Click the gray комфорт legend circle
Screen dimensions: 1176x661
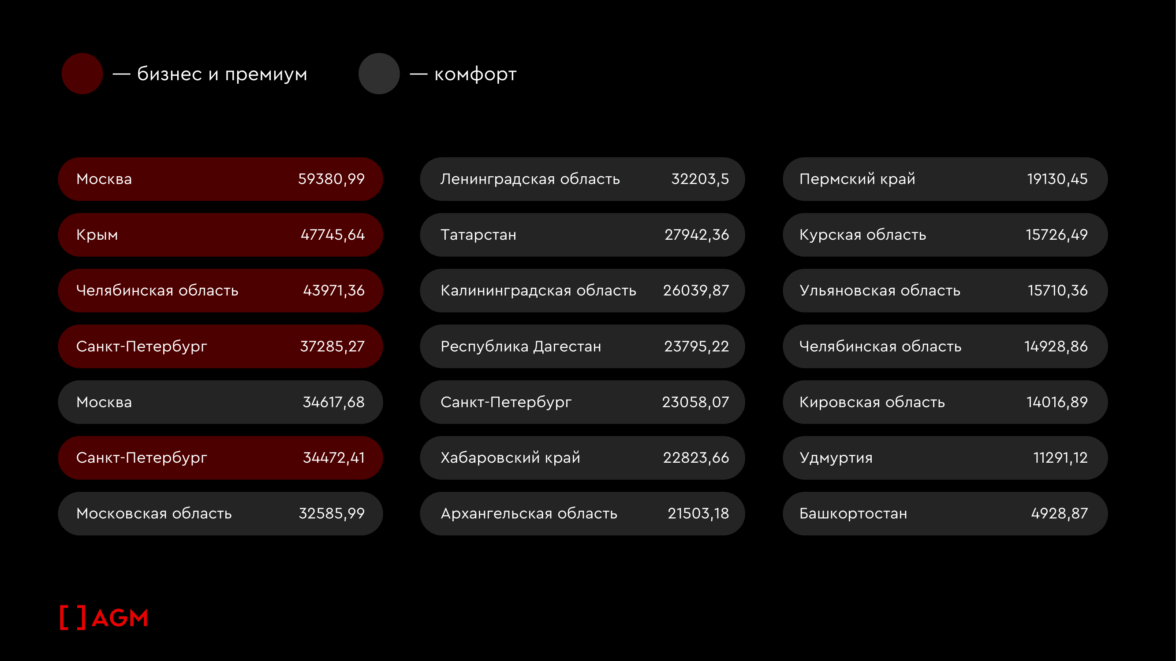click(x=379, y=74)
